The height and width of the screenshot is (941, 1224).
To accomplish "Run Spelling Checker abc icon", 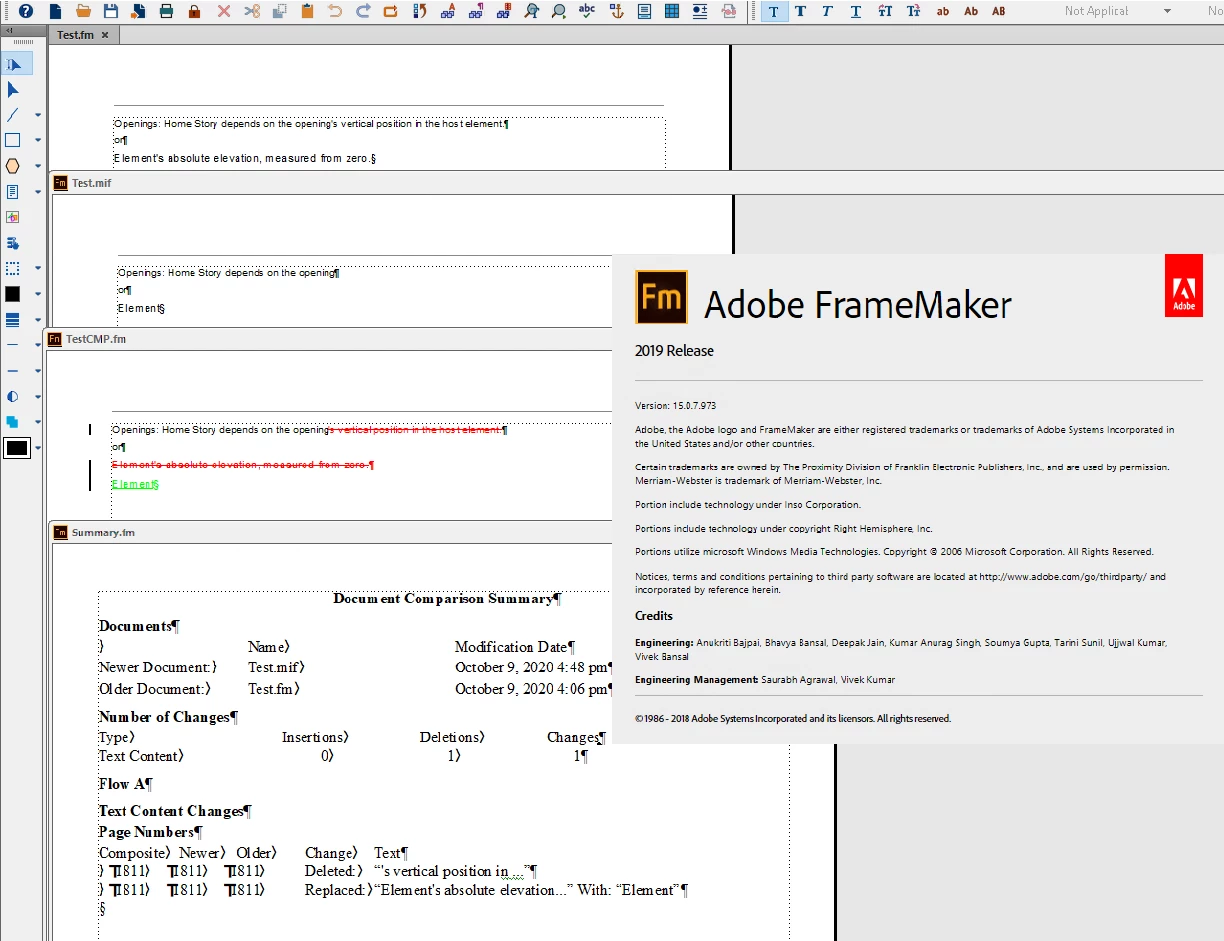I will coord(587,11).
